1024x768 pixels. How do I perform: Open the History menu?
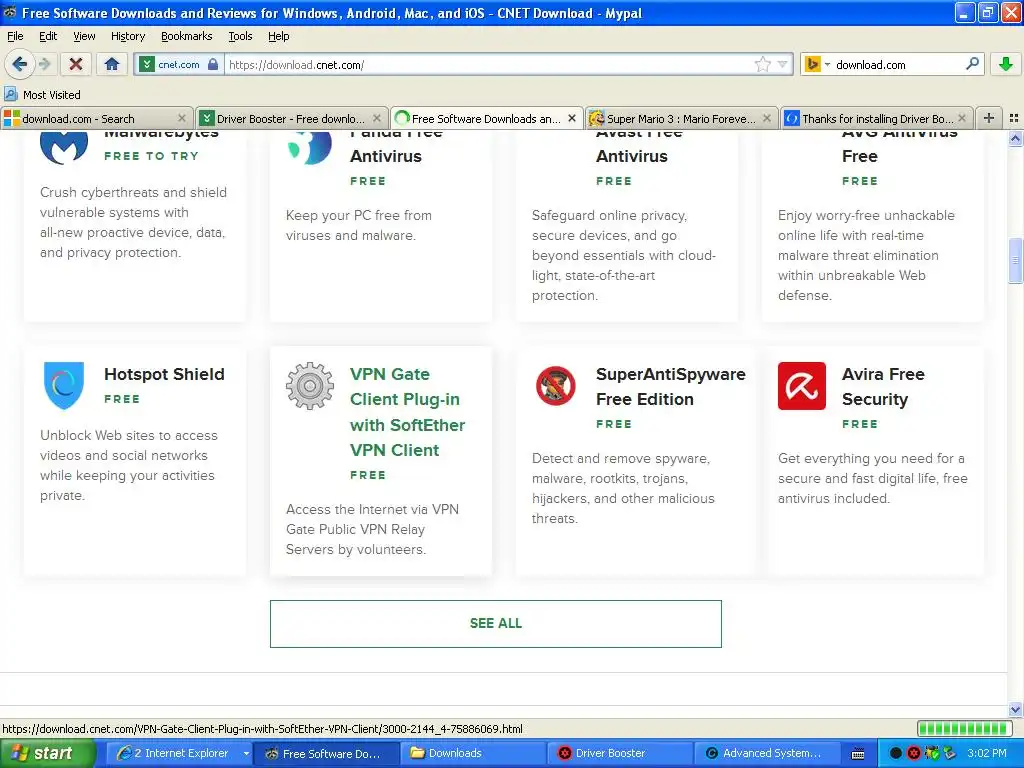coord(128,36)
